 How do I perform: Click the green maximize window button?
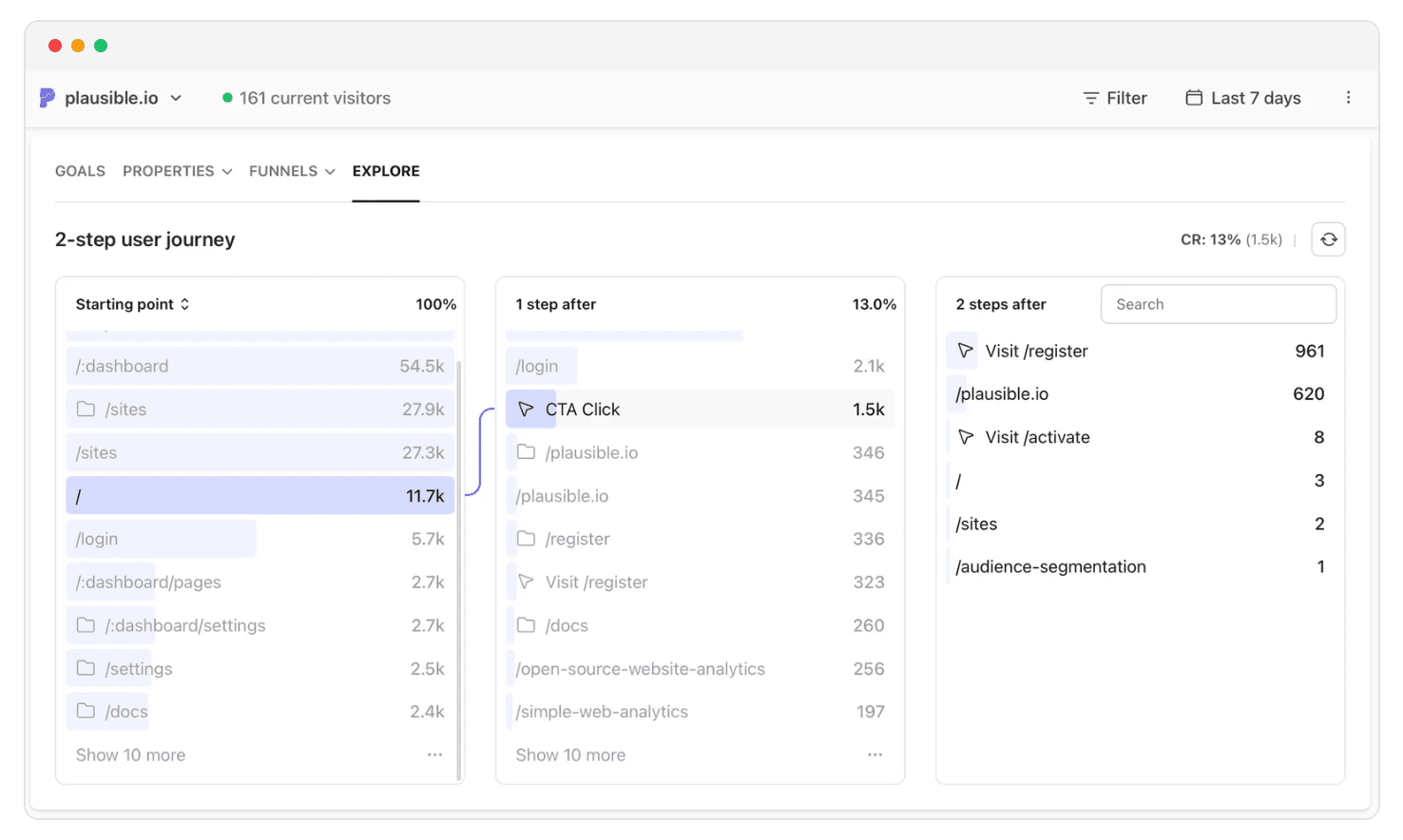tap(101, 46)
